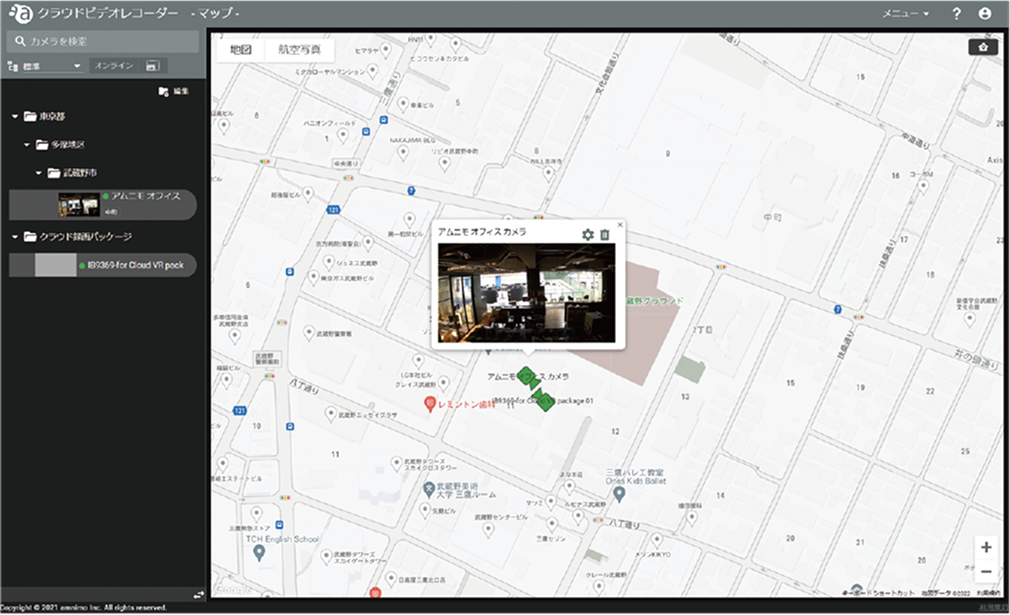Screen dimensions: 1010x615
Task: Click the tree view icon left of 標準
Action: (x=12, y=66)
